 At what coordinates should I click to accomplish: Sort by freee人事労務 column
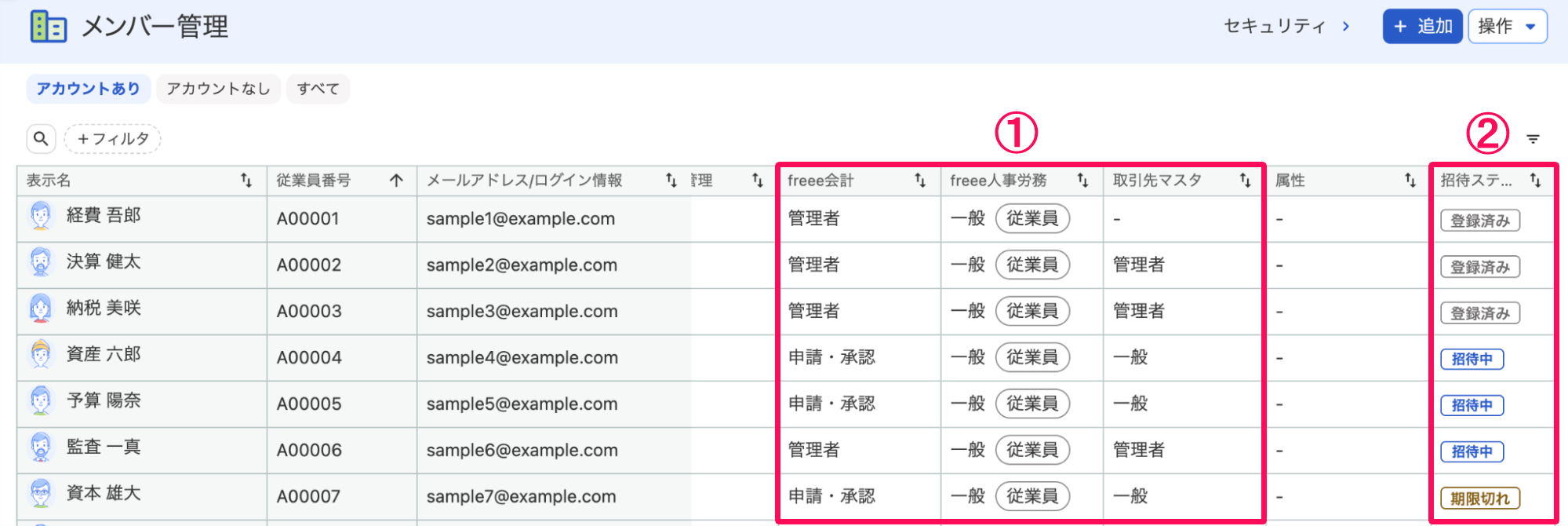coord(1082,181)
